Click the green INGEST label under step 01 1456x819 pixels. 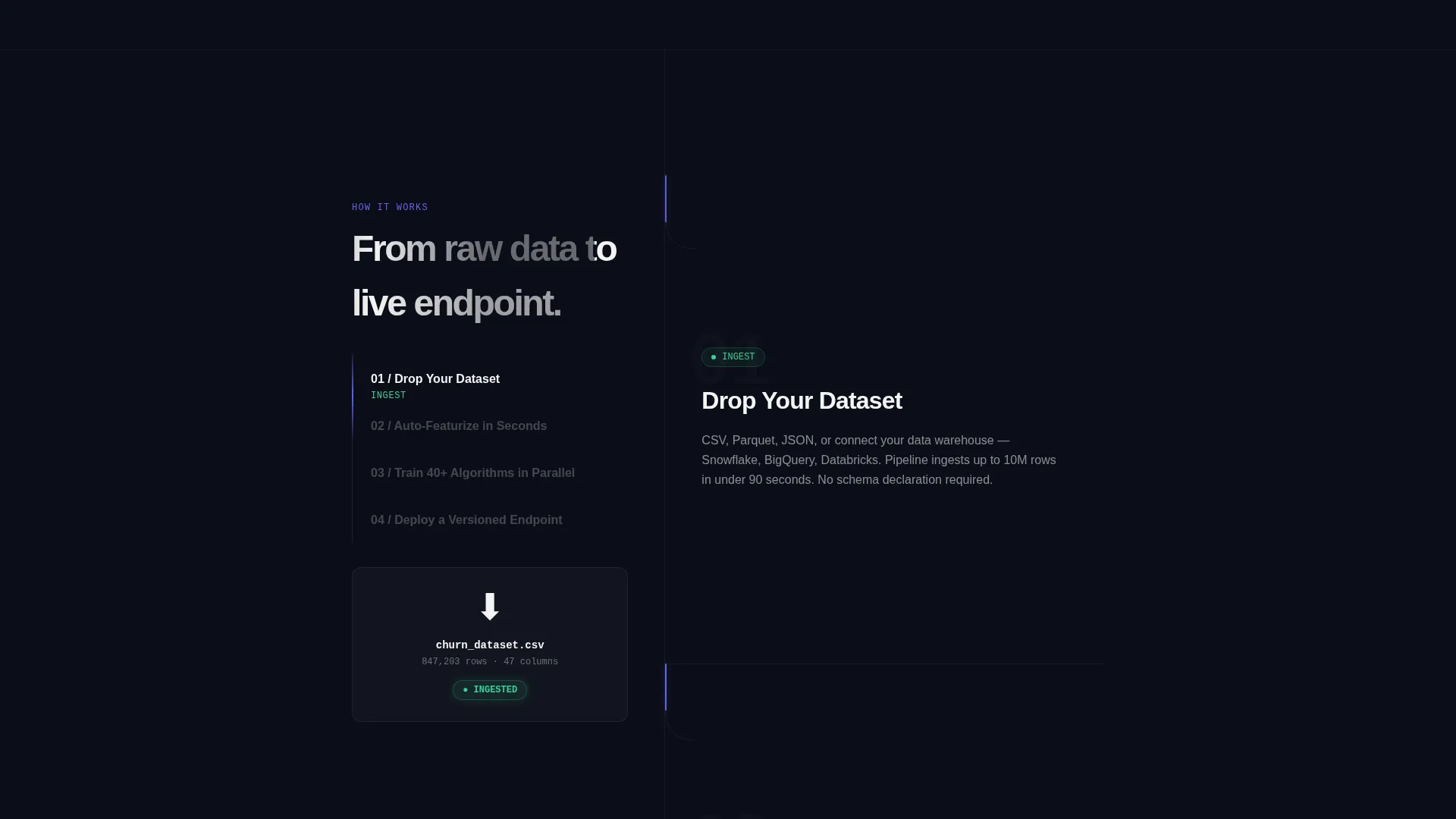(388, 396)
